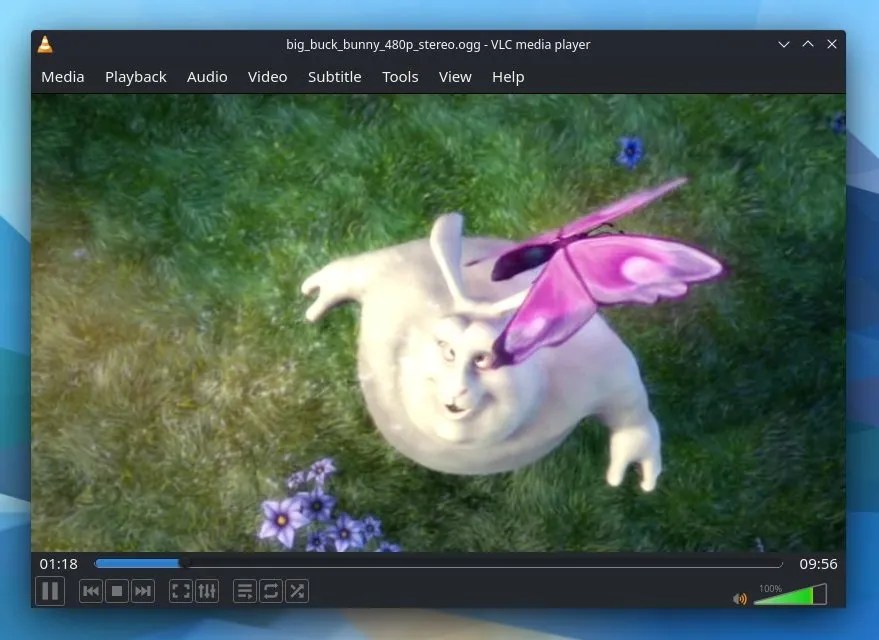This screenshot has width=879, height=640.
Task: Stop playback
Action: point(116,591)
